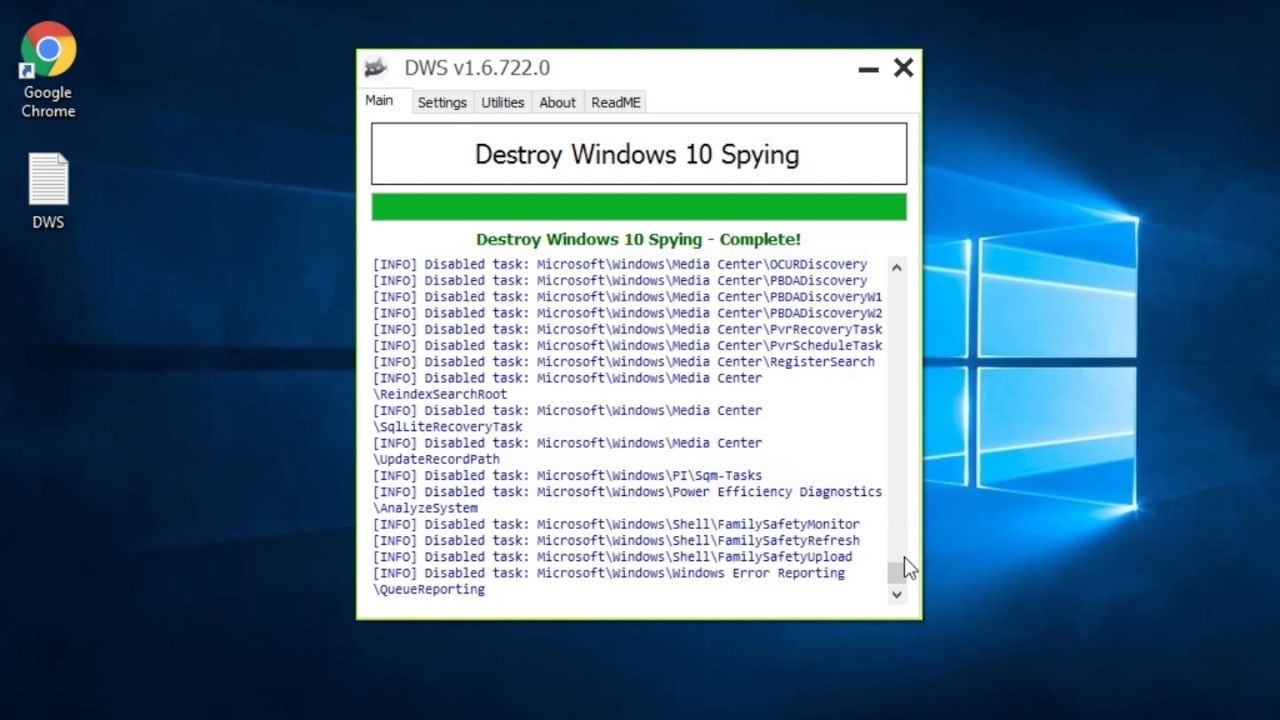
Task: Switch to the About tab
Action: coord(557,102)
